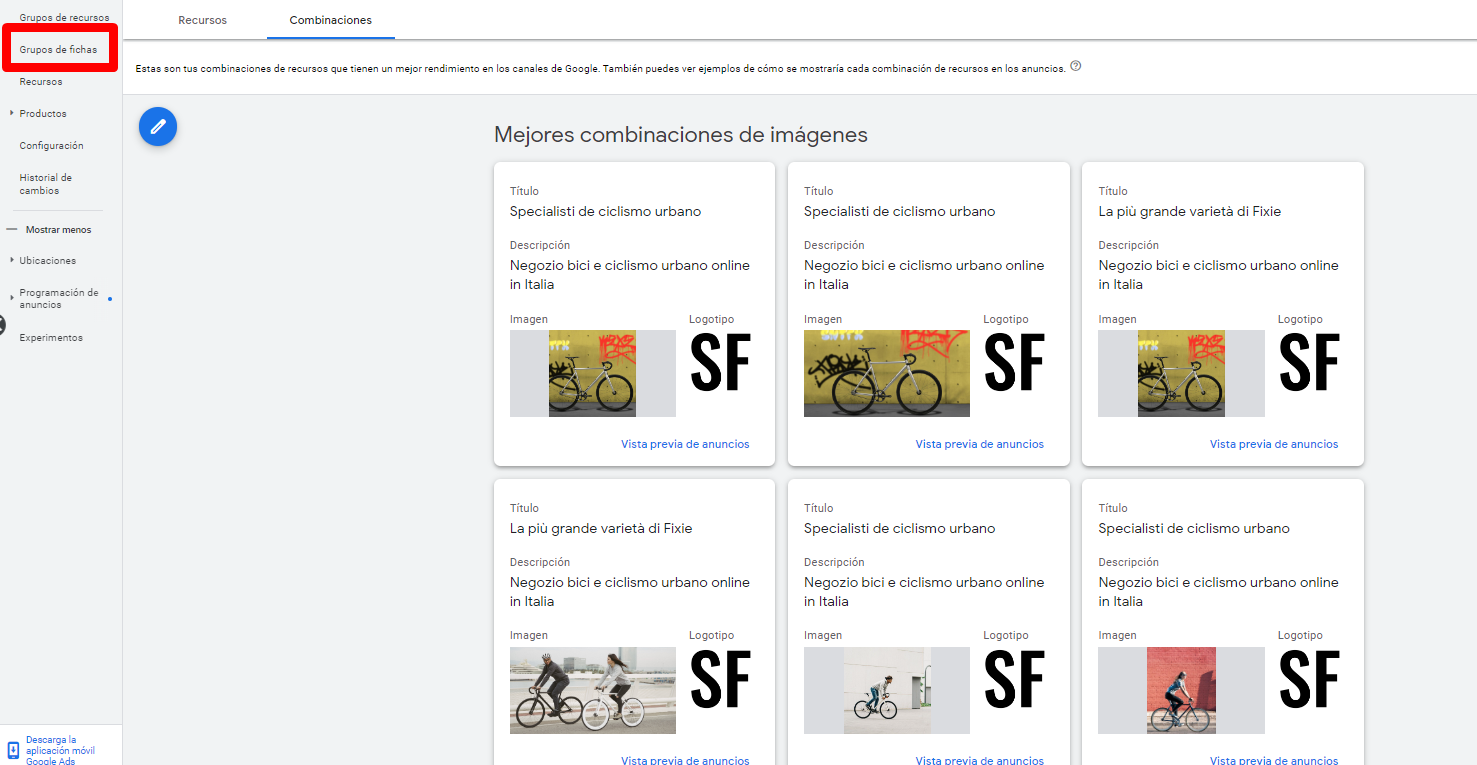Open Configuración in the sidebar
This screenshot has width=1477, height=765.
52,146
